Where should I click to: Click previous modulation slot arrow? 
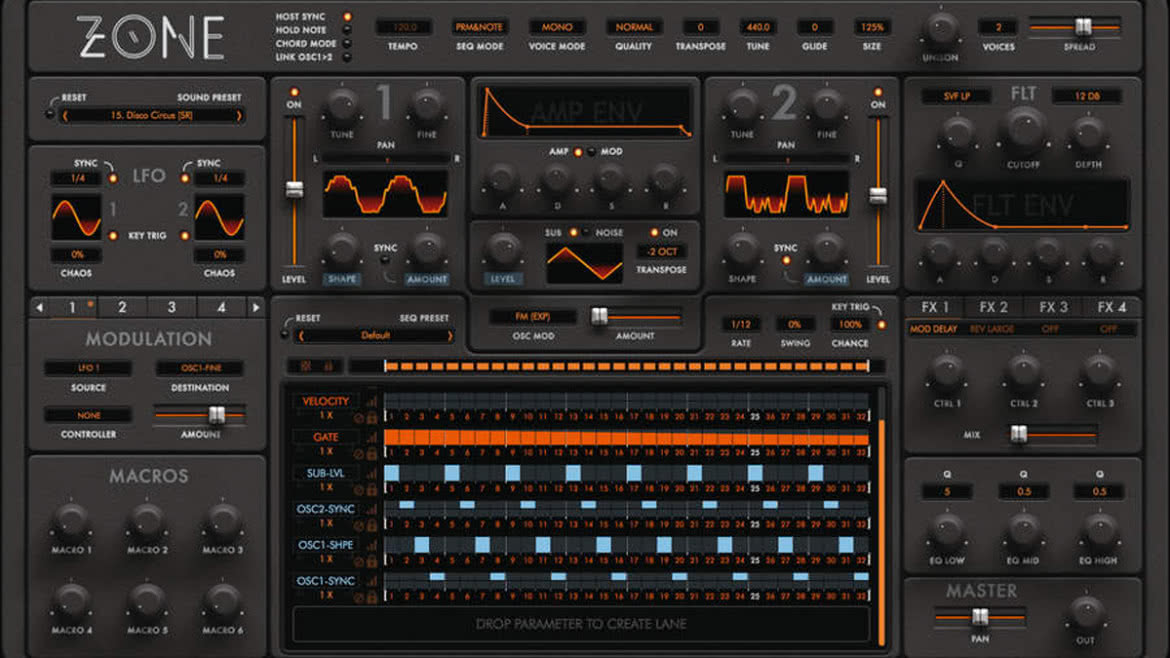coord(40,307)
